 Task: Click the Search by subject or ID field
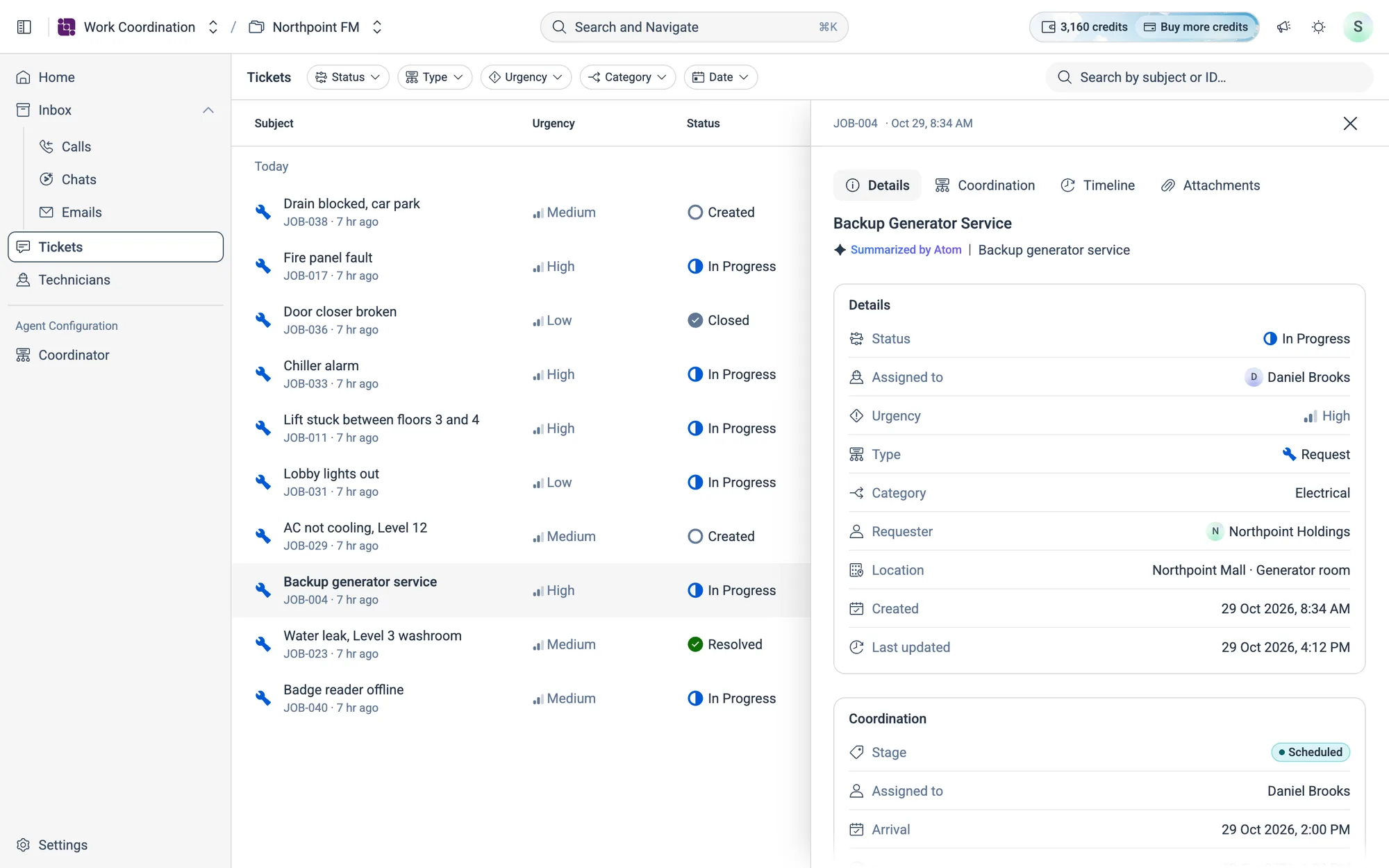pos(1209,77)
